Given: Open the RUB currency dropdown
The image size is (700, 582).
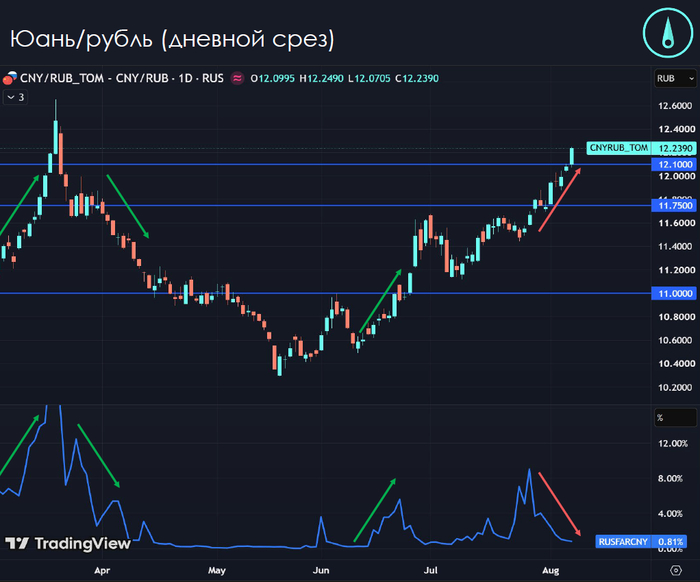Looking at the screenshot, I should coord(675,79).
